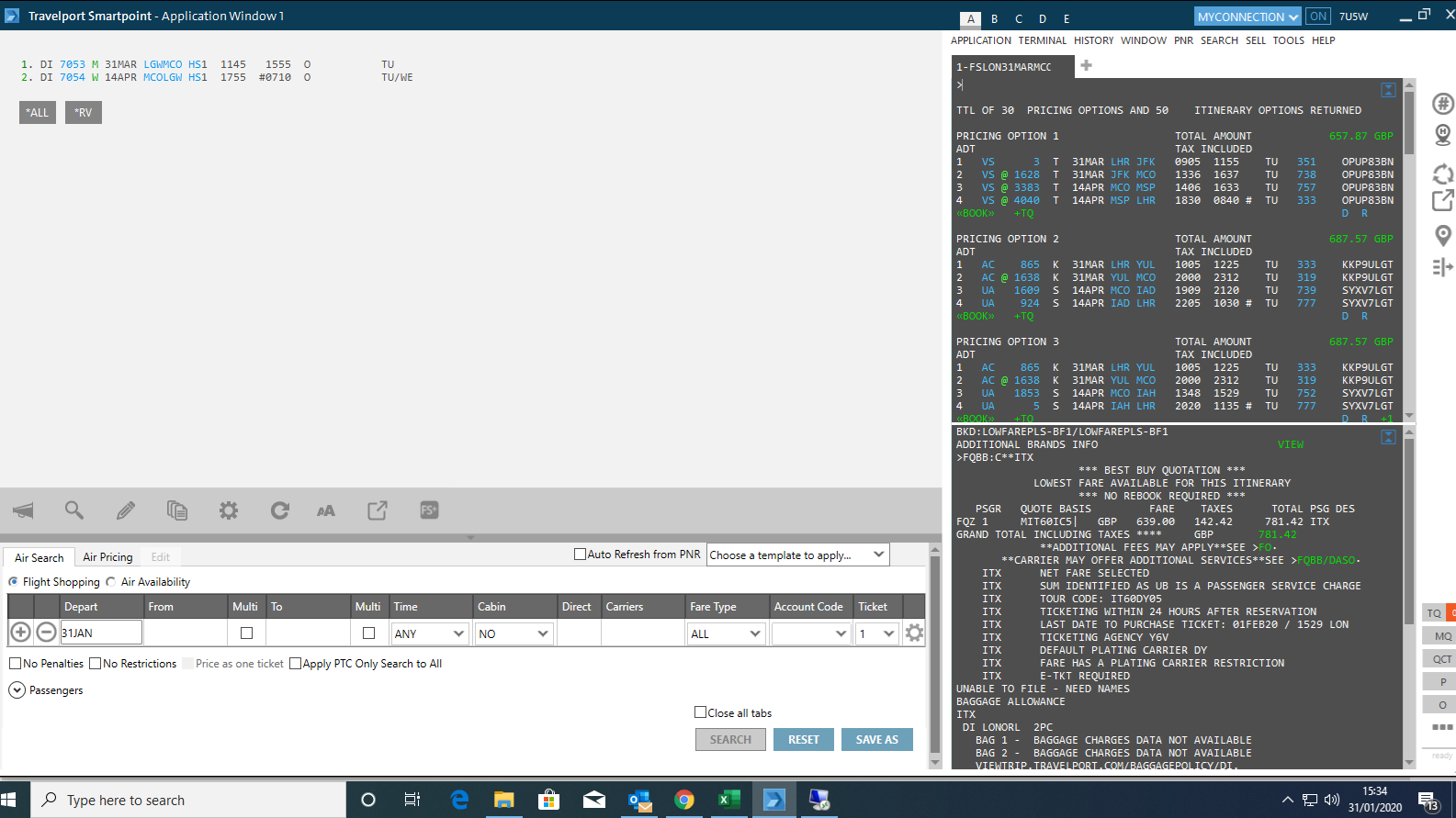This screenshot has height=818, width=1456.
Task: Switch to the Air Pricing tab
Action: (x=107, y=557)
